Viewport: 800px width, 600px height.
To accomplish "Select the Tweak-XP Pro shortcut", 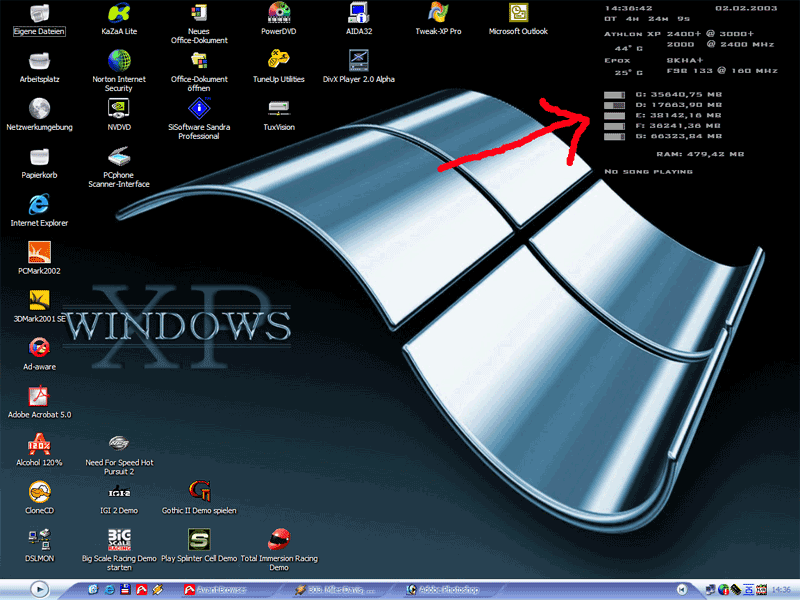I will click(438, 19).
